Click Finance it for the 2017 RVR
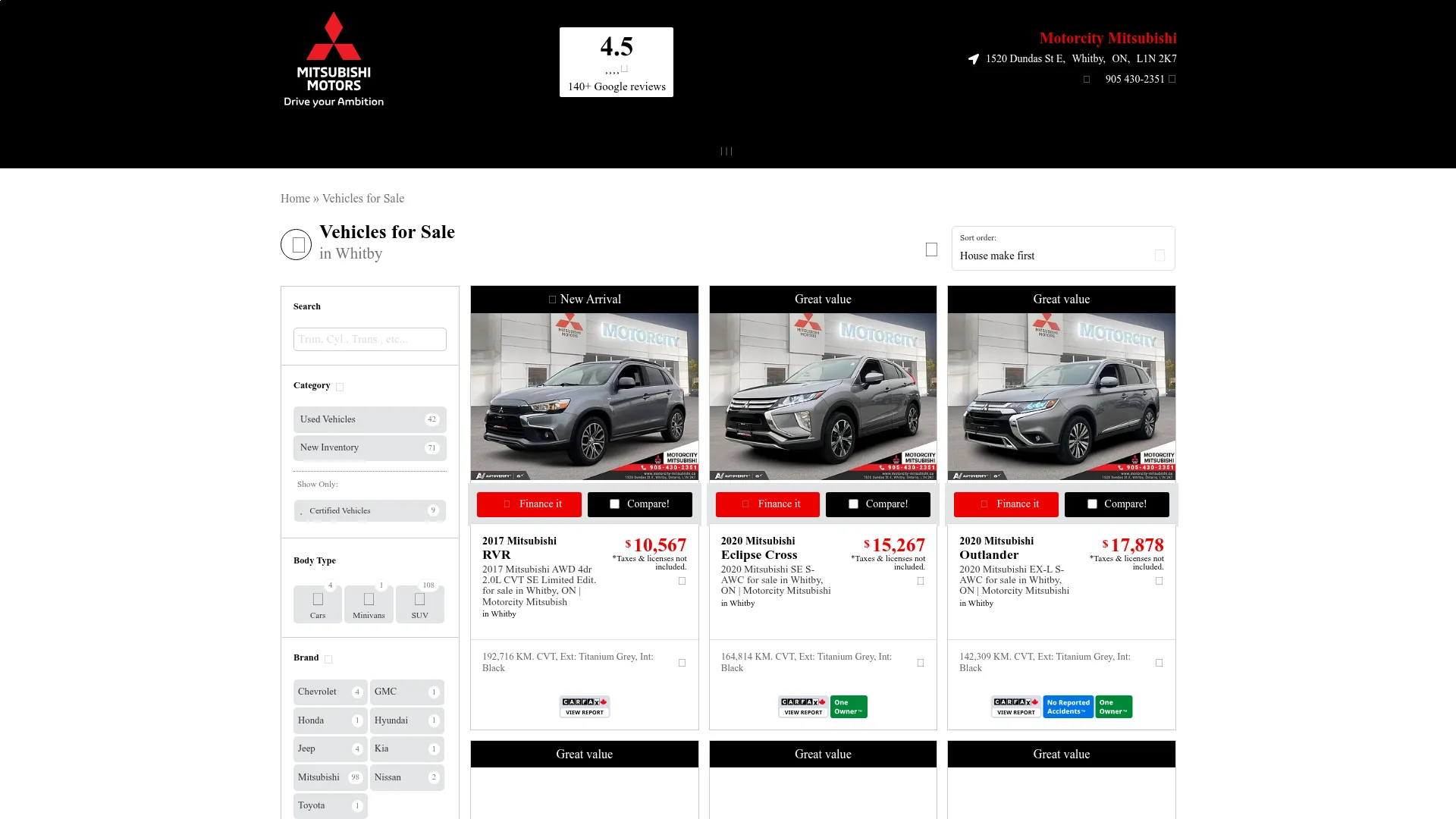Viewport: 1456px width, 819px height. click(x=529, y=504)
